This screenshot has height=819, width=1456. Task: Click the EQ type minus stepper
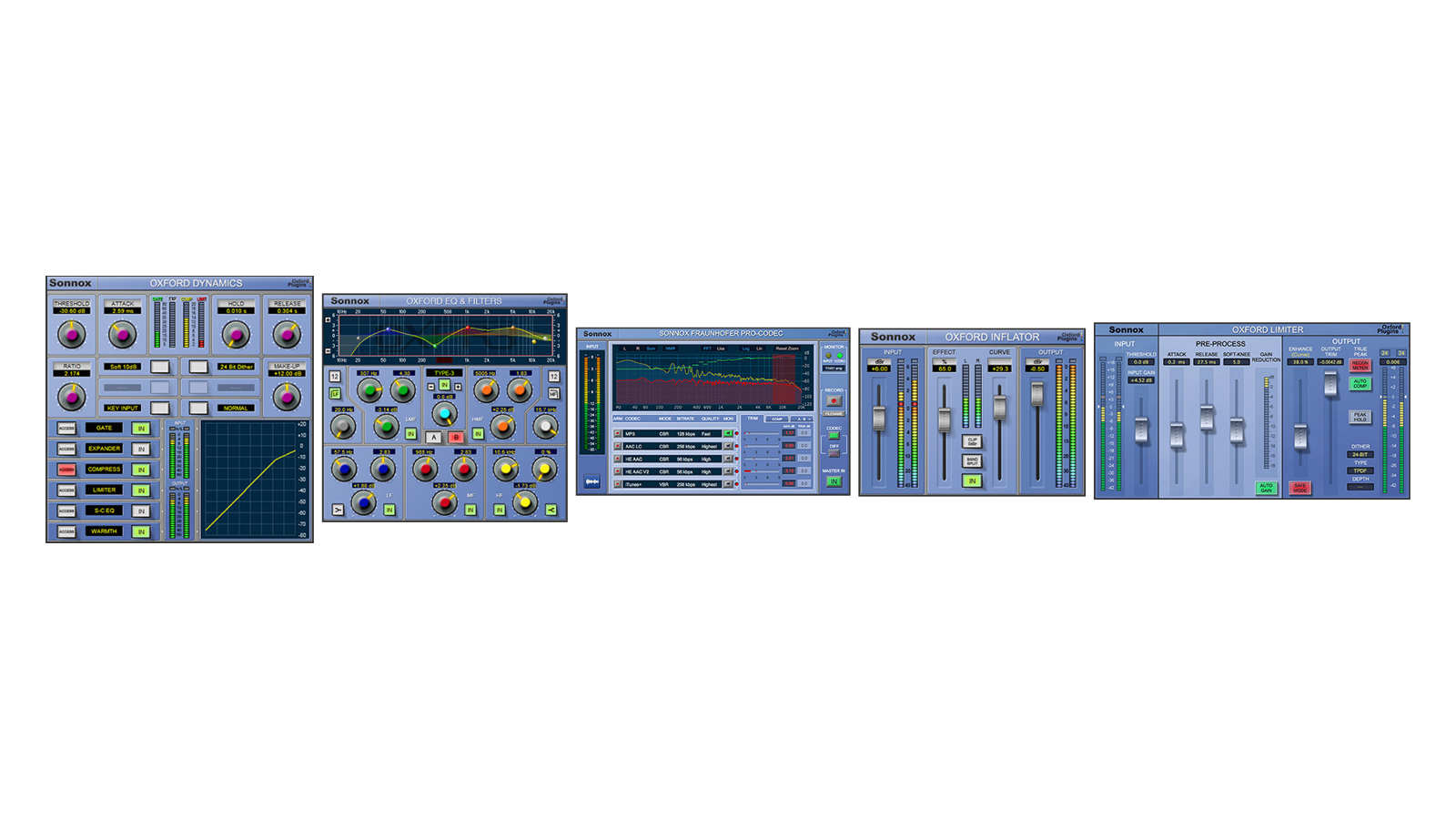pos(430,387)
